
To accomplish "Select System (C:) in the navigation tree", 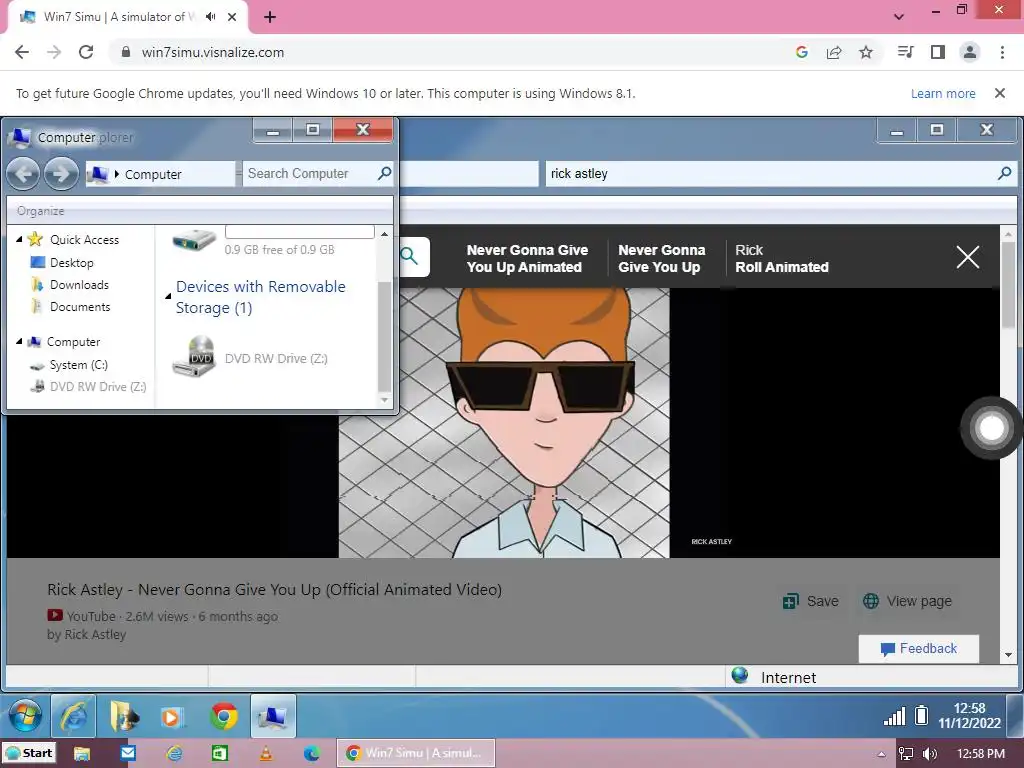I will click(78, 365).
